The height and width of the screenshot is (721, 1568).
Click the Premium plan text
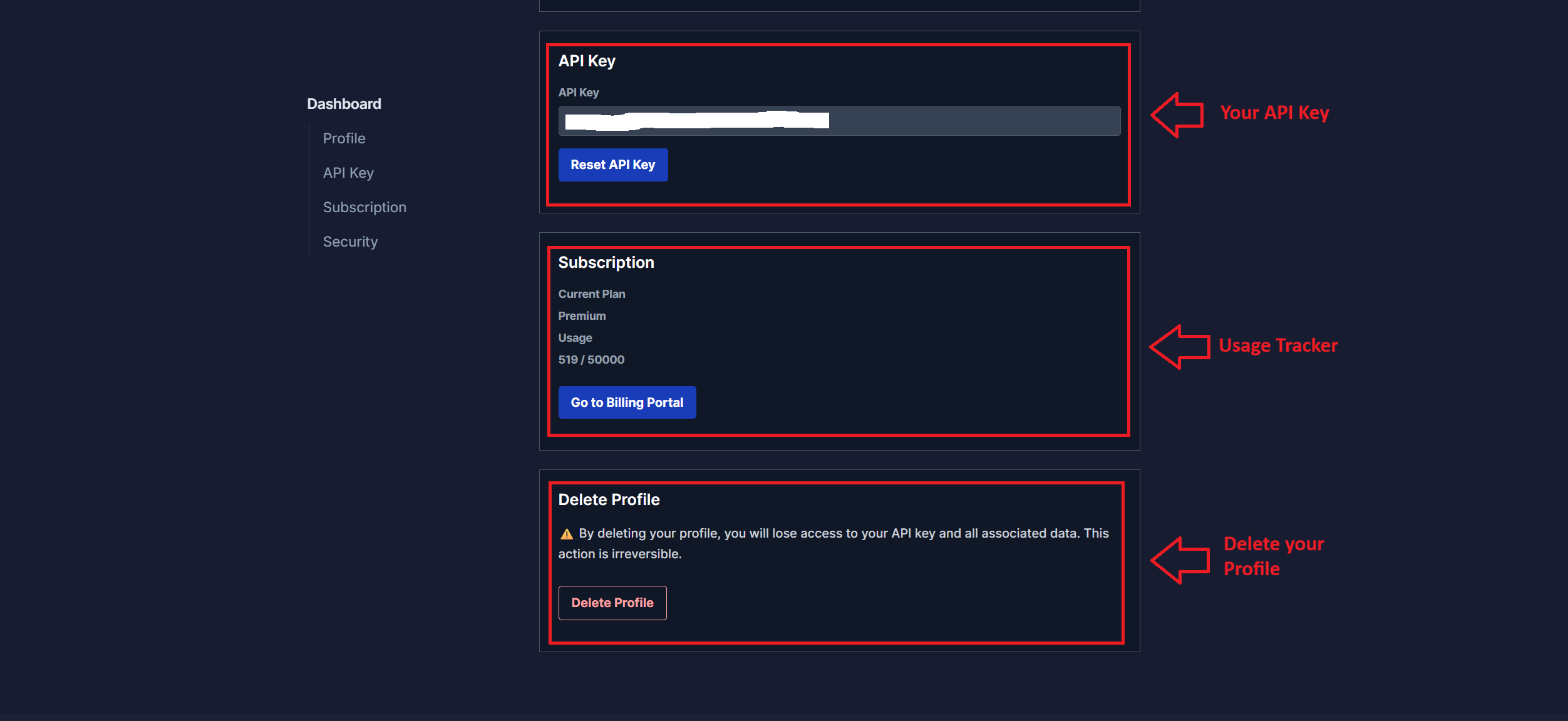(x=582, y=315)
